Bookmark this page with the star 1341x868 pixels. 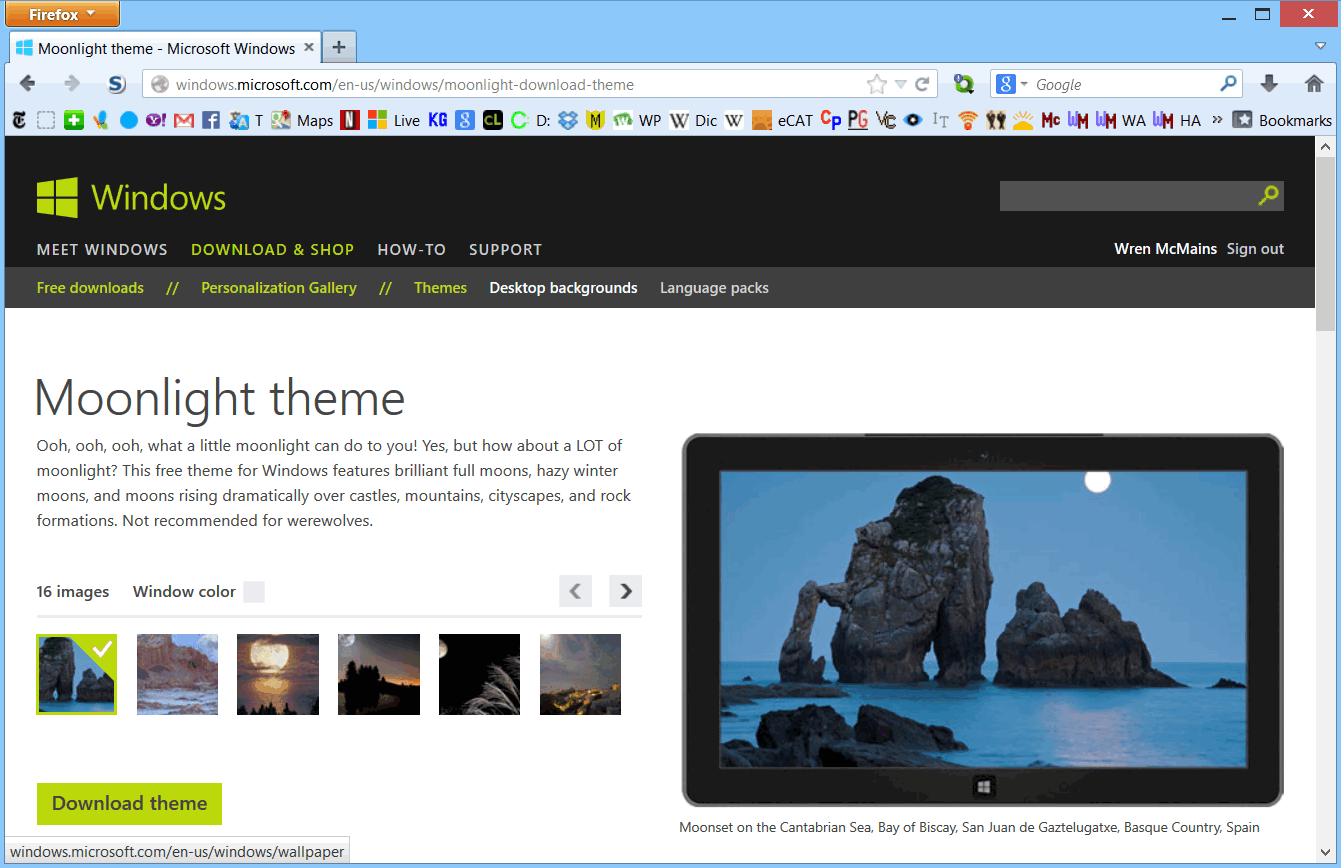(x=876, y=84)
